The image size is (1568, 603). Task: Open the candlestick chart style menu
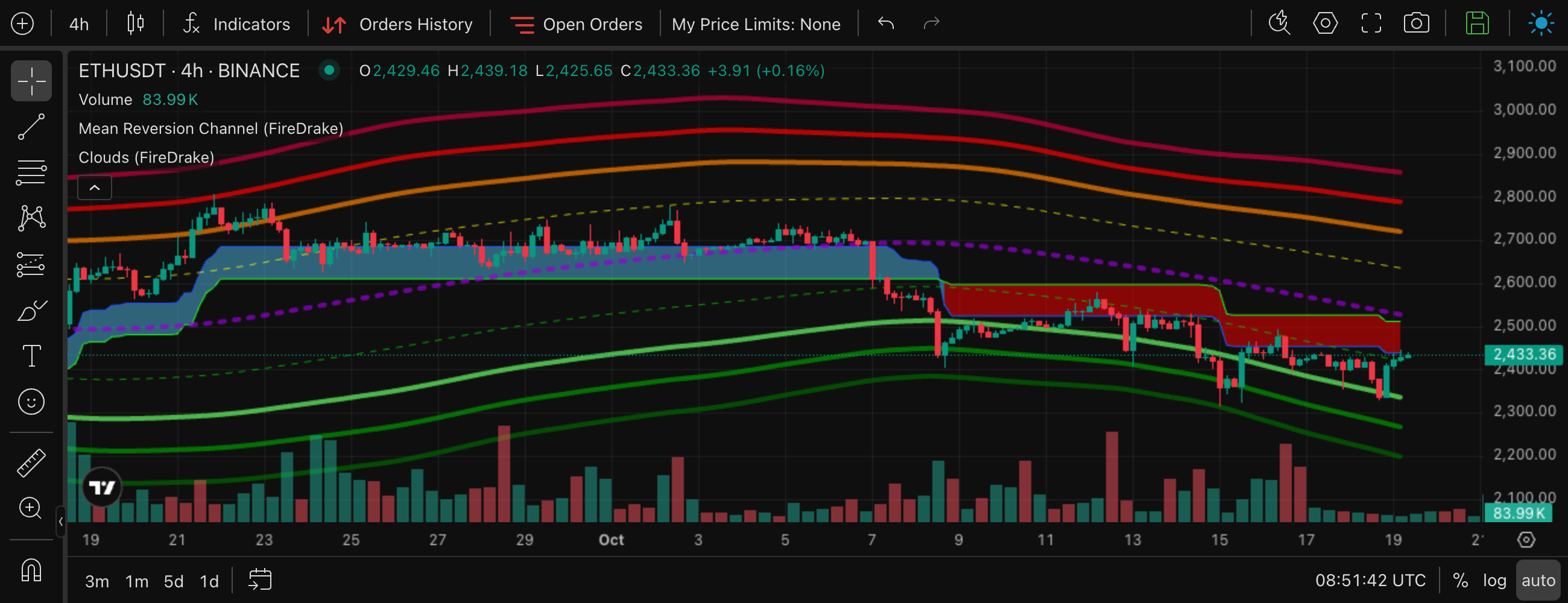tap(135, 24)
